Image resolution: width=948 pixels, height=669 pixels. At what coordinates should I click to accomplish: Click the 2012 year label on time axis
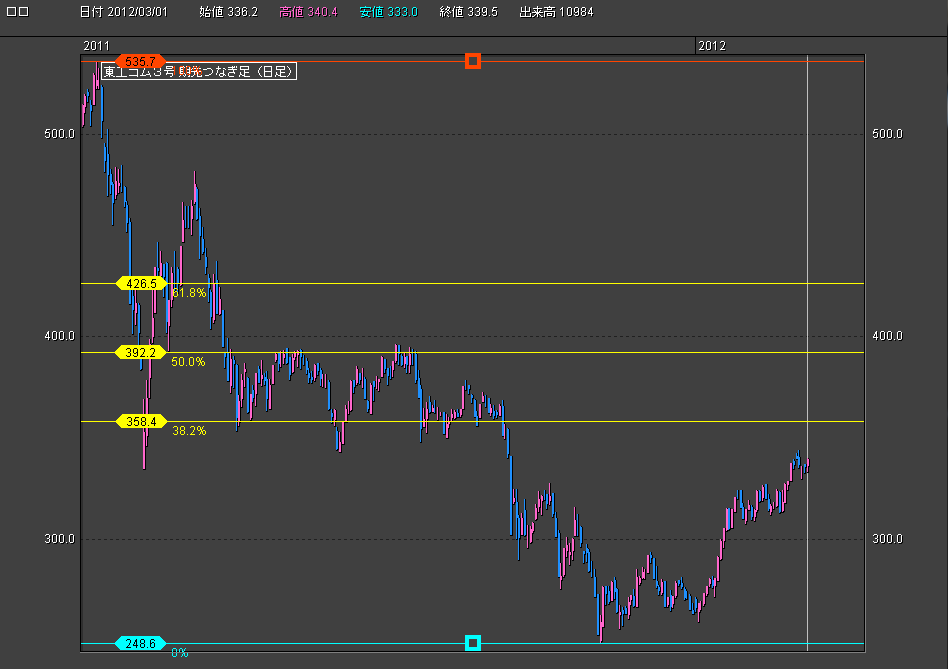(712, 46)
